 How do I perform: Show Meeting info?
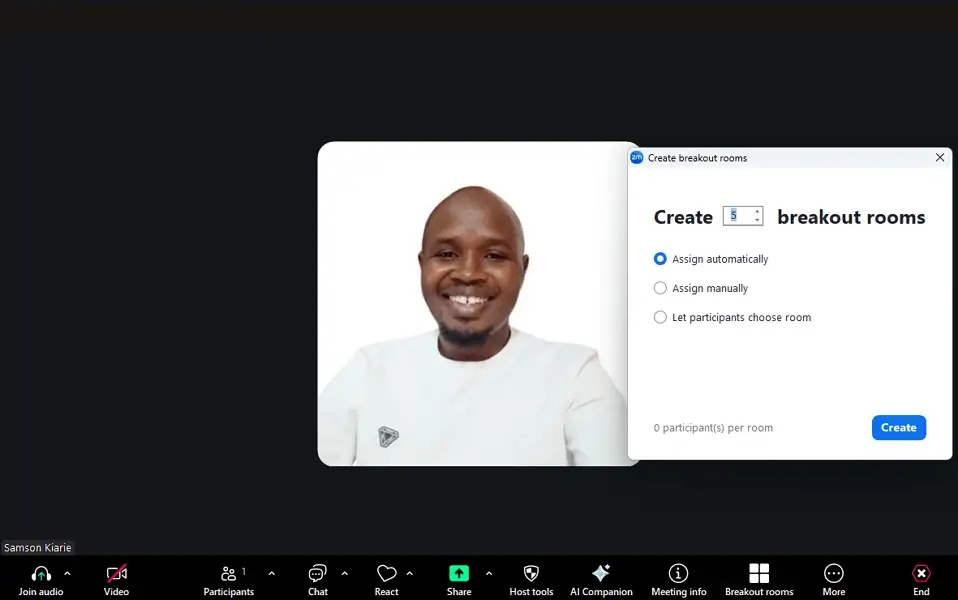click(x=678, y=574)
